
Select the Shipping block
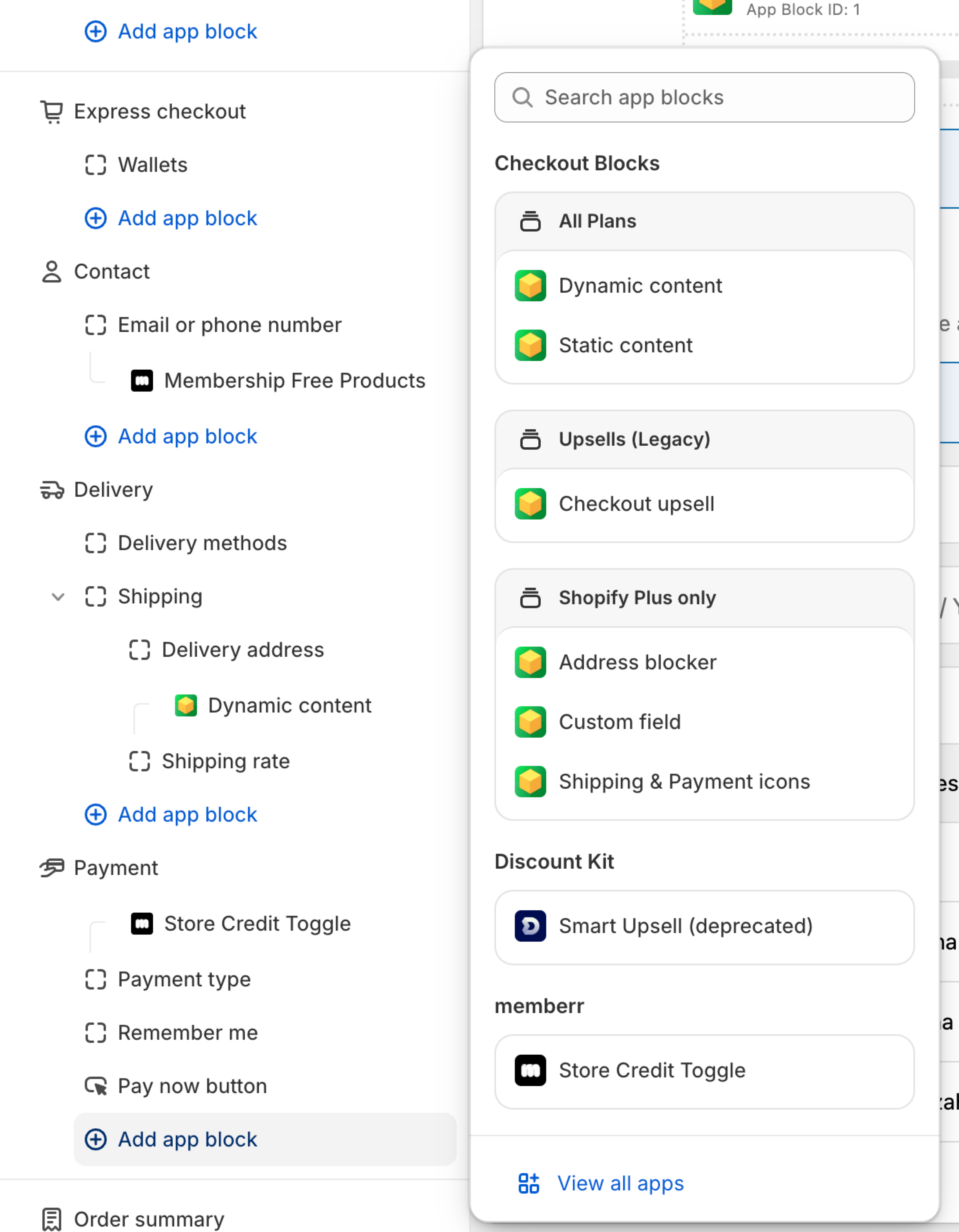coord(160,597)
